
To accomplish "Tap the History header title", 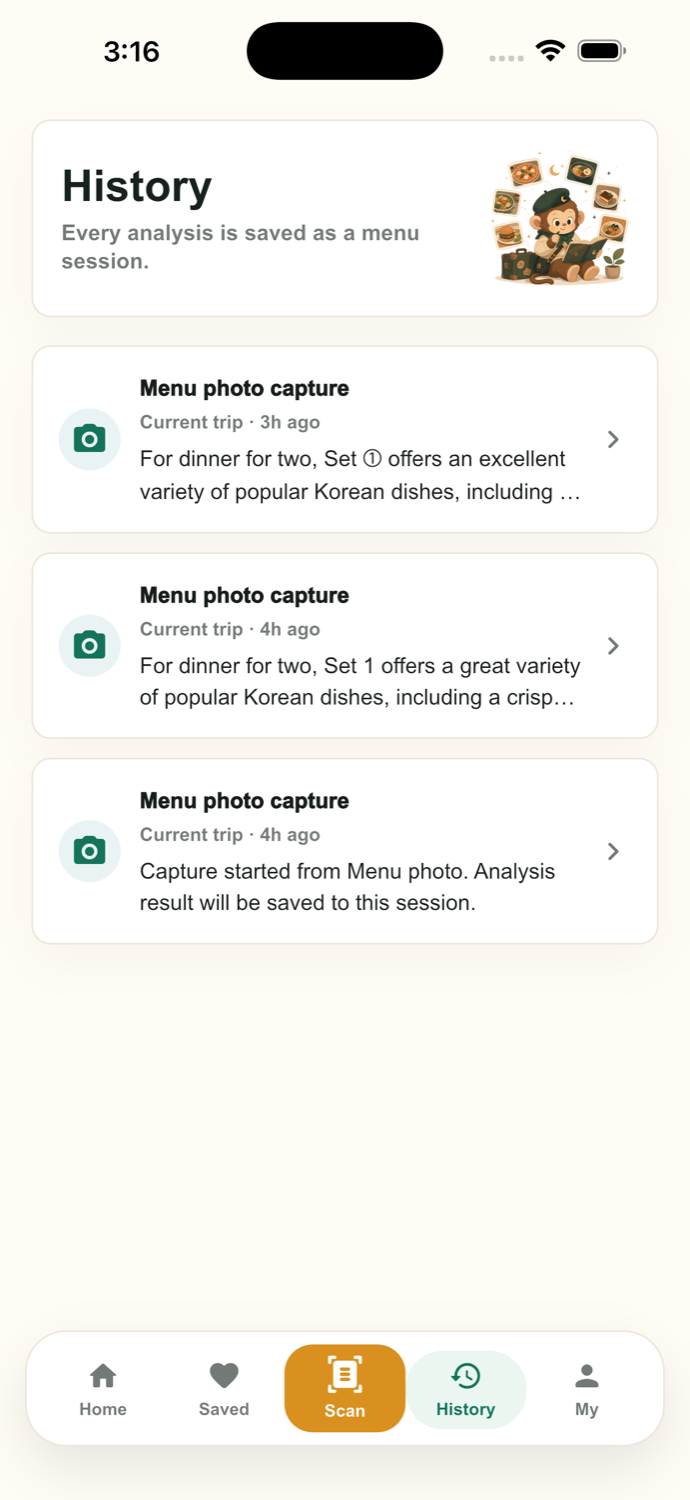I will point(137,187).
